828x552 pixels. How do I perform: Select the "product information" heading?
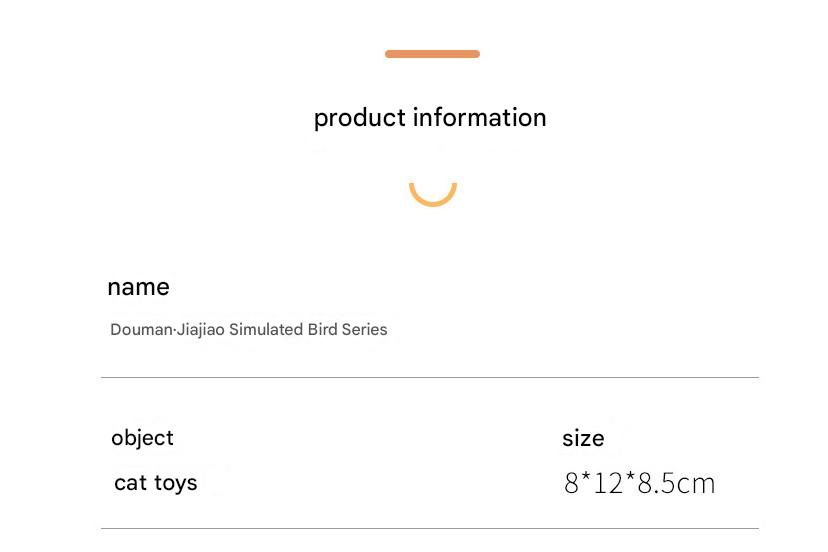430,118
